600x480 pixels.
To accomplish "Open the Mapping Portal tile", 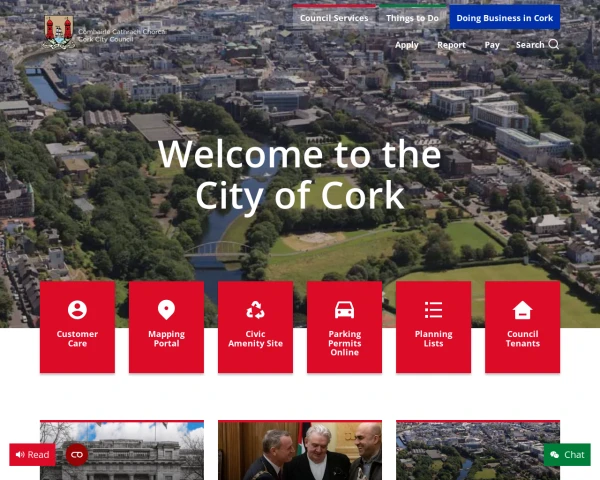I will 166,327.
